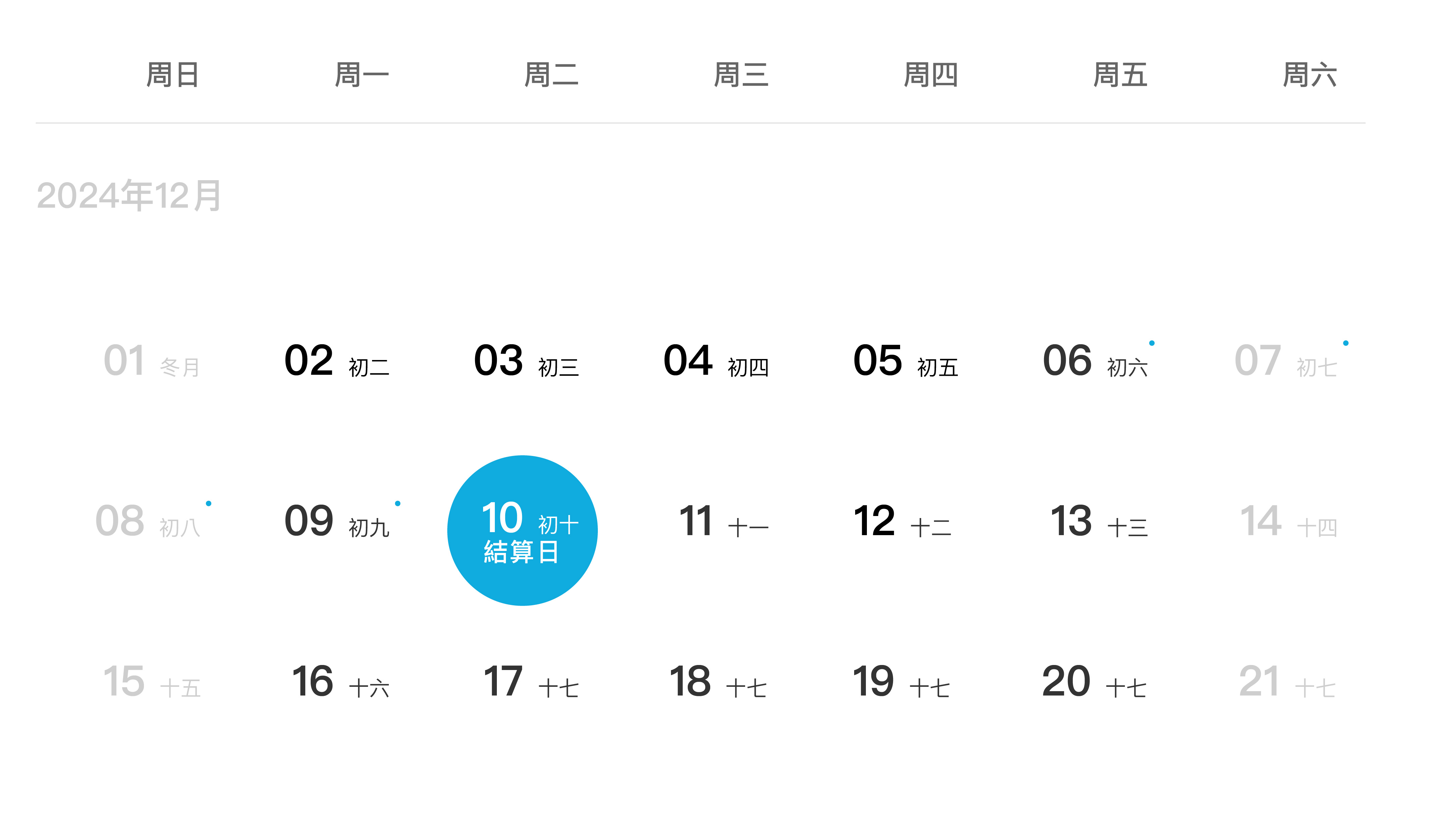Choose date 18 on Wednesday
Image resolution: width=1456 pixels, height=821 pixels.
pos(717,682)
